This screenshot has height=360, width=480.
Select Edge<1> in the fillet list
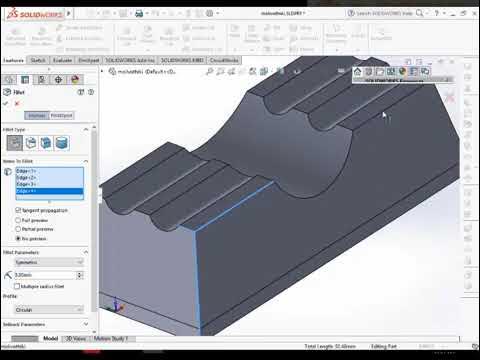[x=49, y=171]
